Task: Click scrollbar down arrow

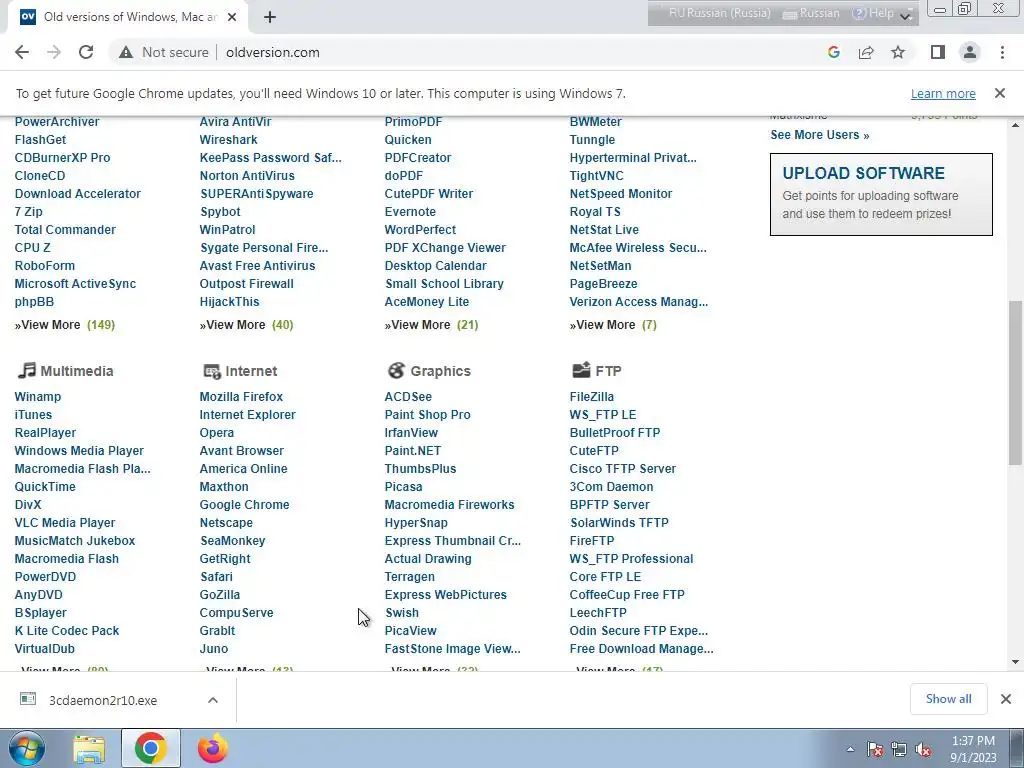Action: point(1015,662)
